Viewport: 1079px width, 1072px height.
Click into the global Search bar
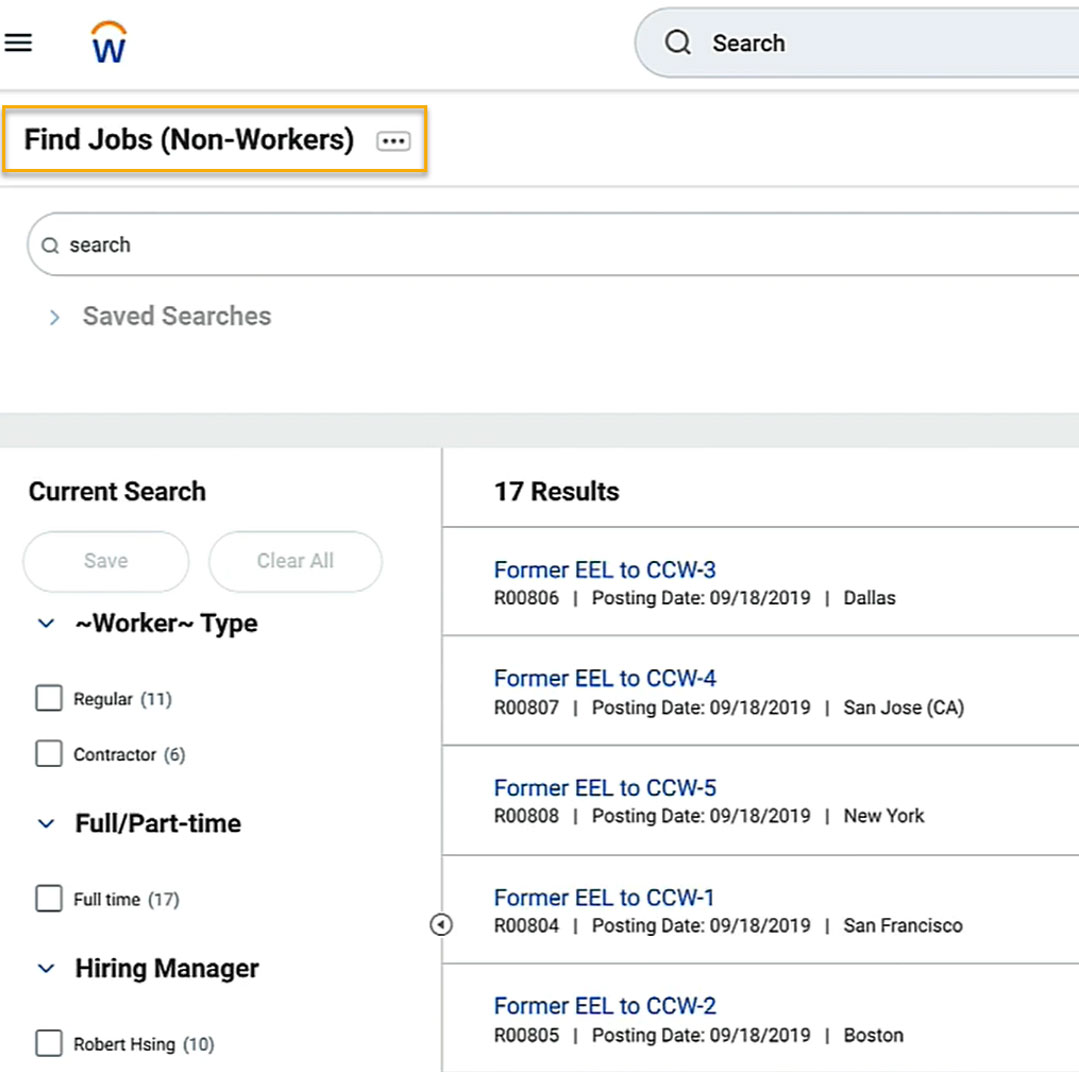tap(857, 43)
